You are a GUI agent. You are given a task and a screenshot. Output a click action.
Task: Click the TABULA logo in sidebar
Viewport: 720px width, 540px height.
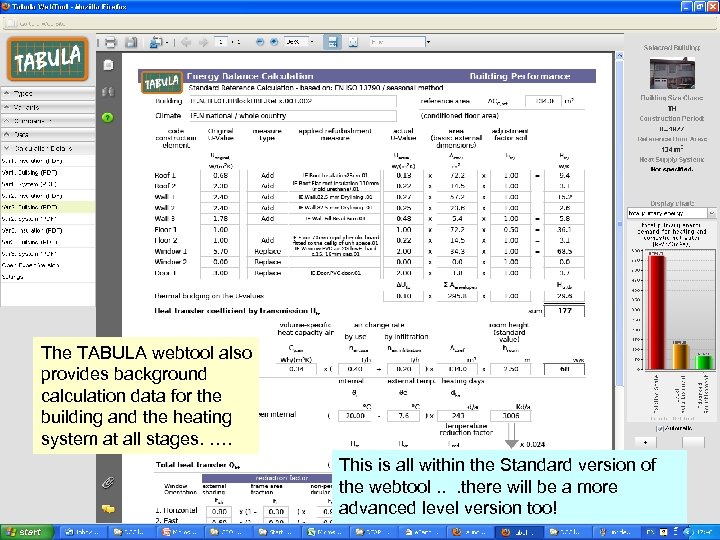(x=48, y=58)
